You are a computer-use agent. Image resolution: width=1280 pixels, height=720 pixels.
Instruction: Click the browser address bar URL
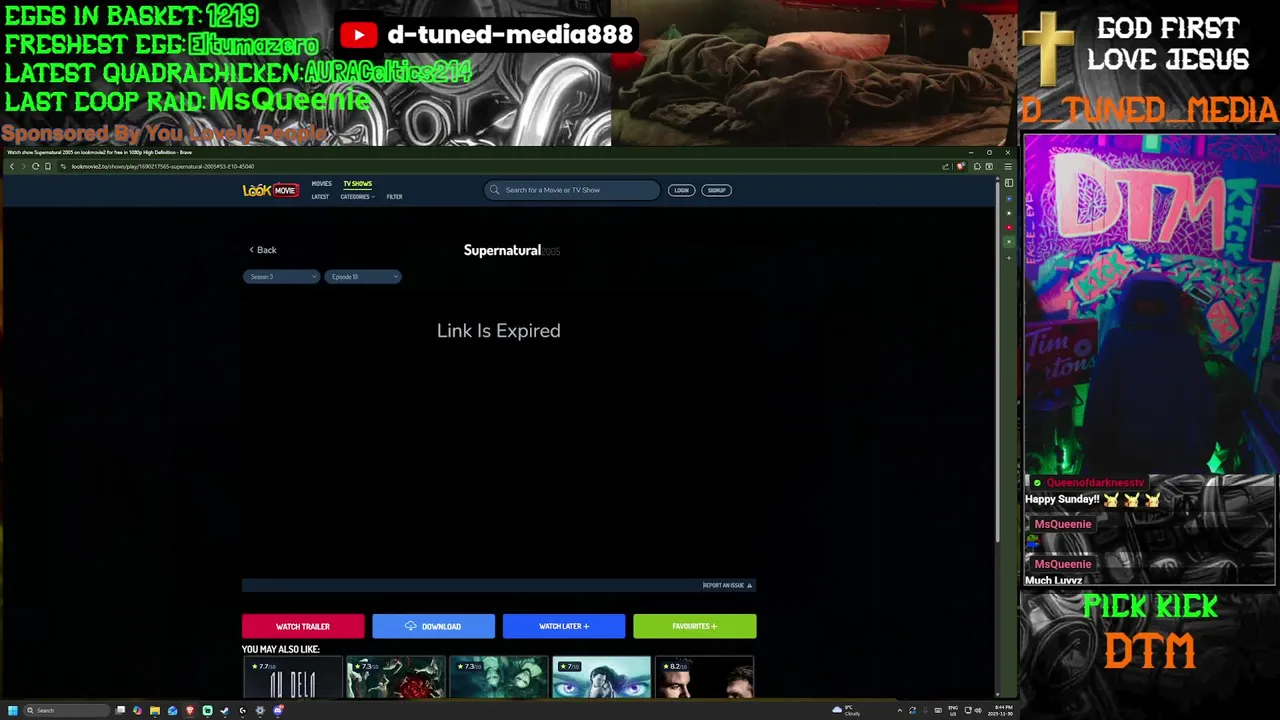pos(163,167)
